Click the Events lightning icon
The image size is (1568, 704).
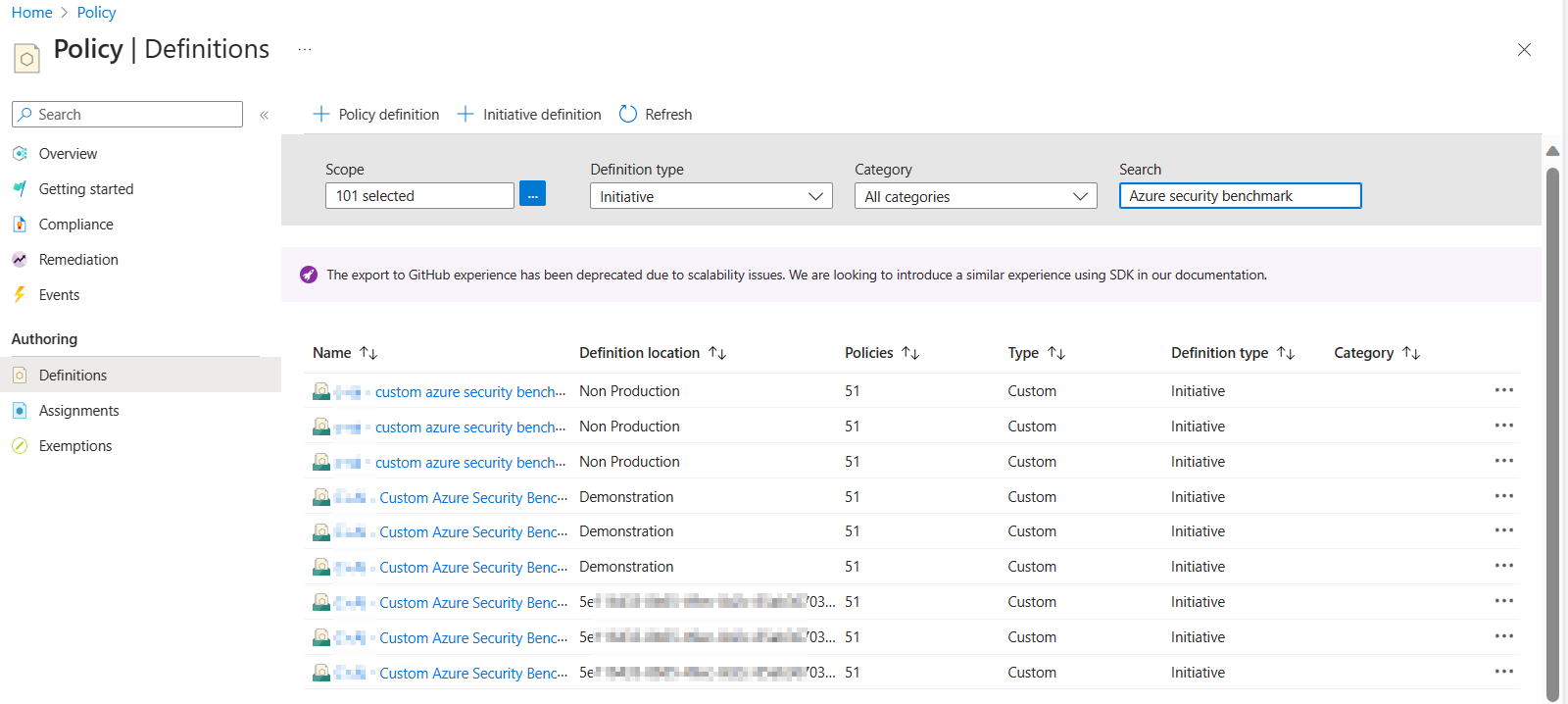(x=20, y=295)
